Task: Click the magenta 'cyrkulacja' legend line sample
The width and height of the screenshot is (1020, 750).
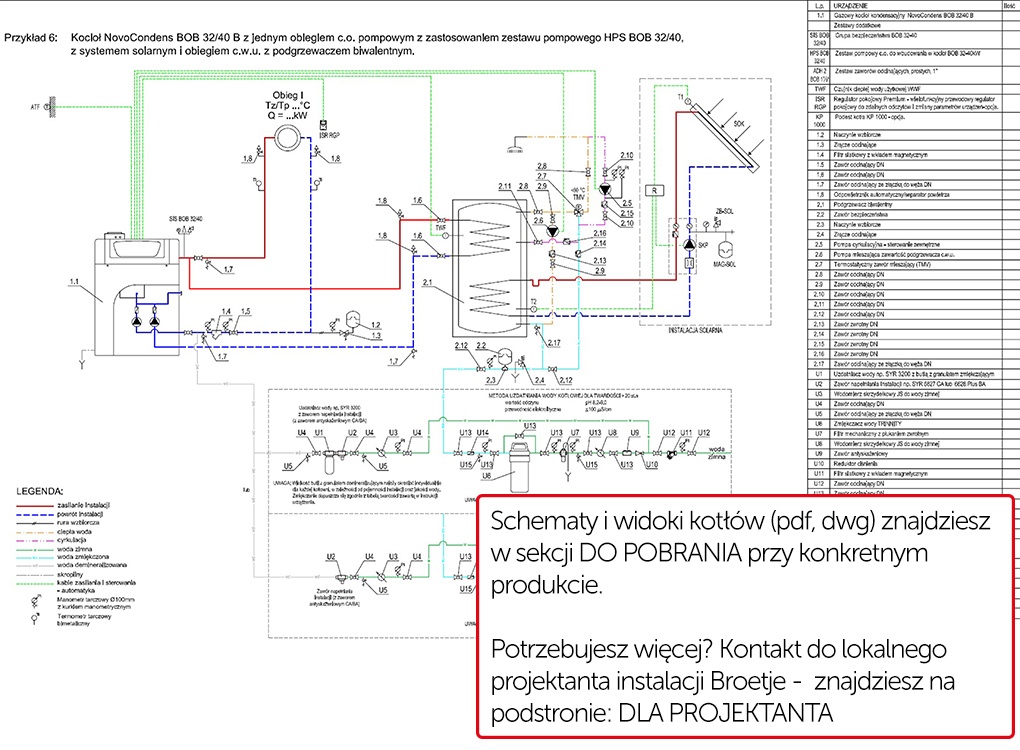Action: pos(34,540)
